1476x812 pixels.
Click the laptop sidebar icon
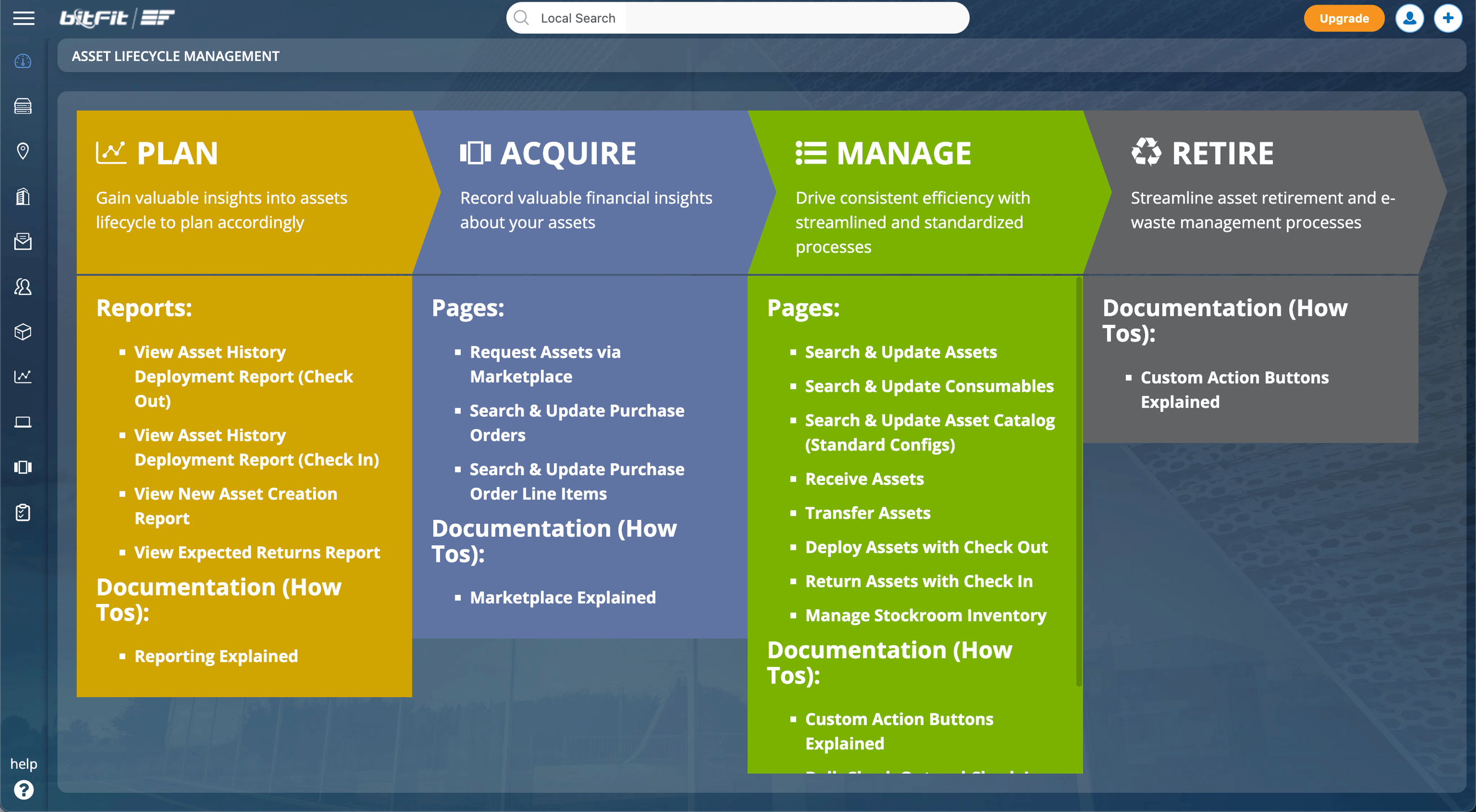(x=23, y=422)
